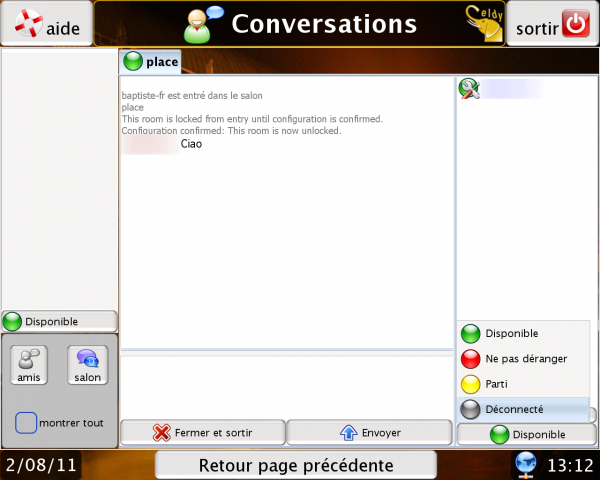Open the status dropdown at bottom right
Image resolution: width=600 pixels, height=480 pixels.
click(526, 434)
